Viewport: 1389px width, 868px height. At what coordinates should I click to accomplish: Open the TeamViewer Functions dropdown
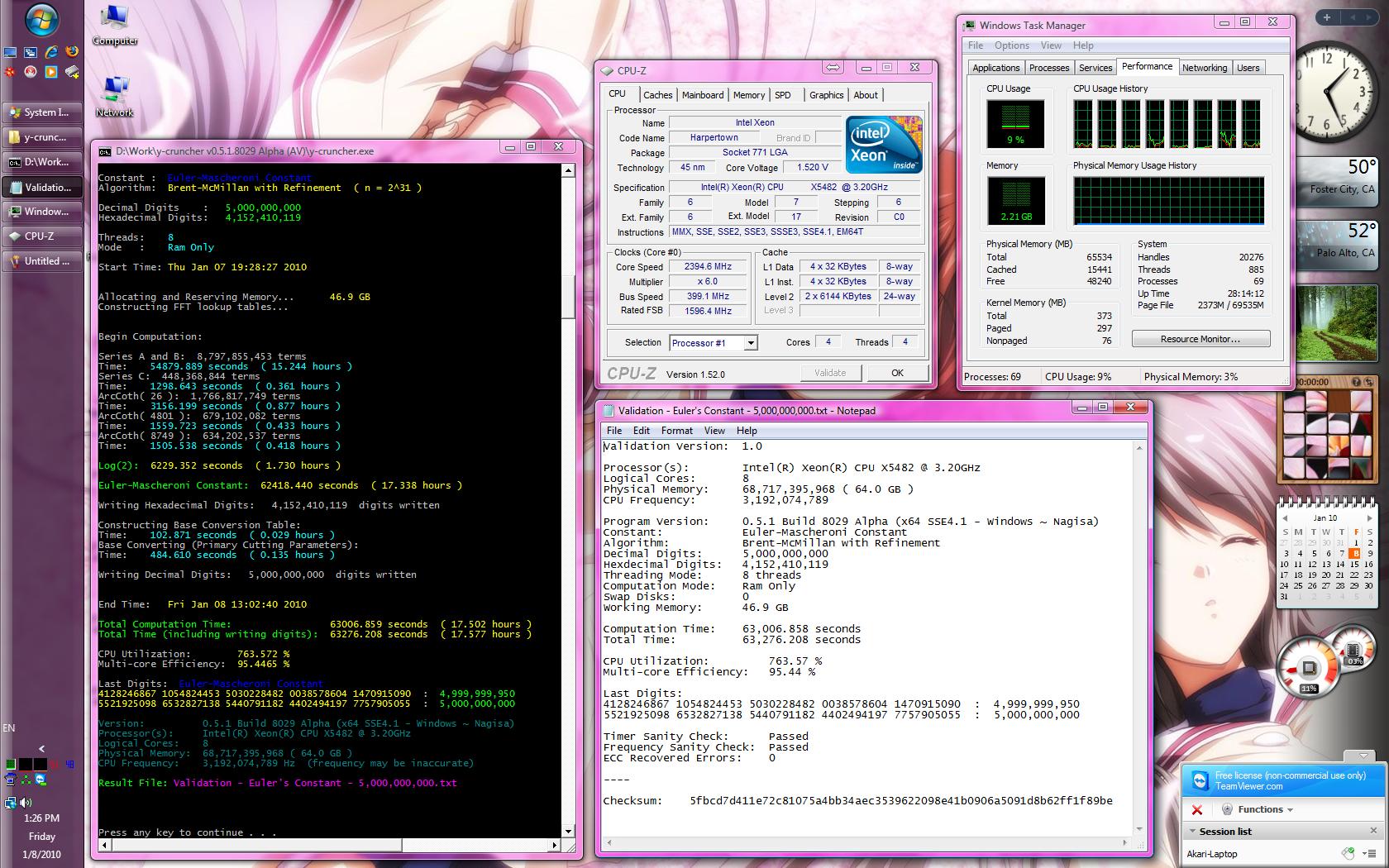[1264, 810]
